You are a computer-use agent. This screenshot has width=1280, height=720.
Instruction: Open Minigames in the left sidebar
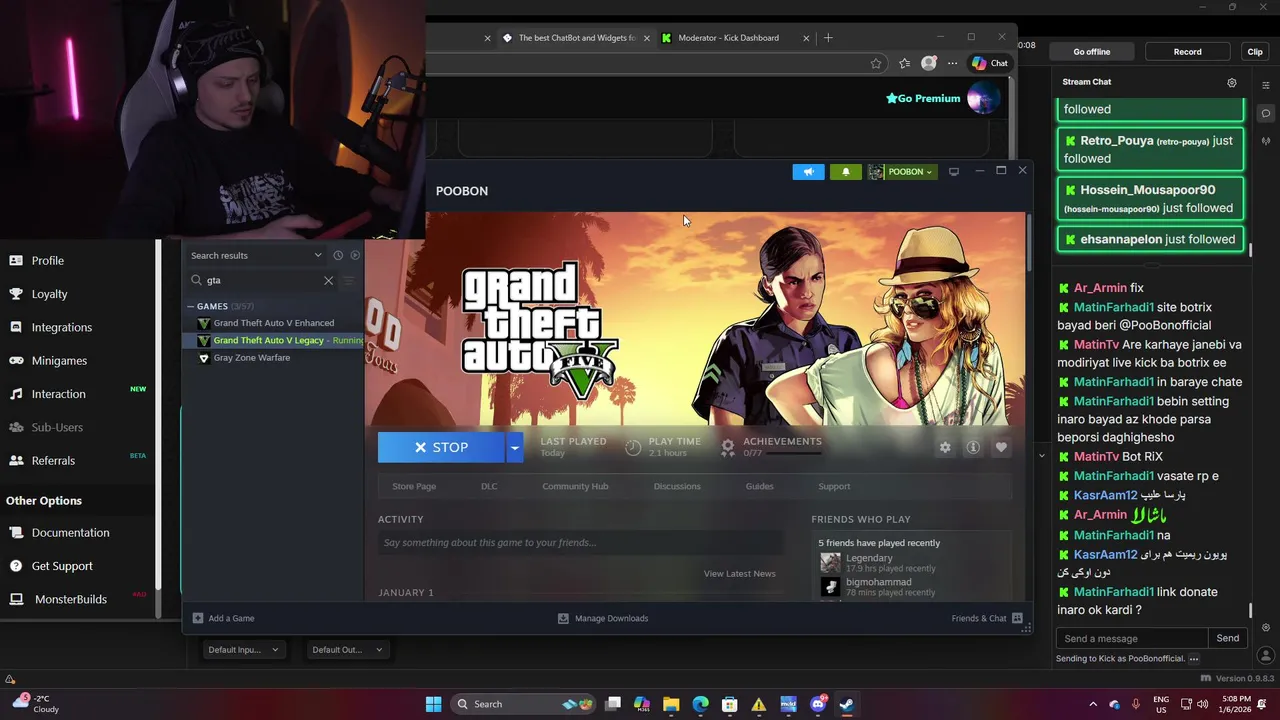59,361
